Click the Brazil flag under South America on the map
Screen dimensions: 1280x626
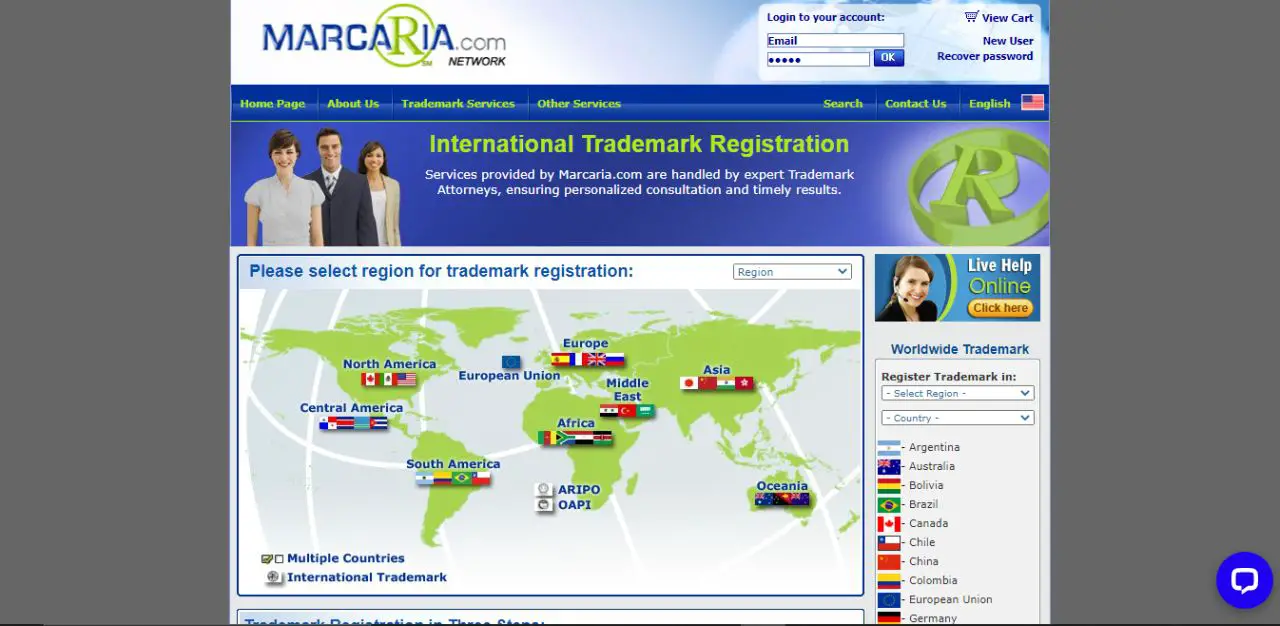point(462,478)
